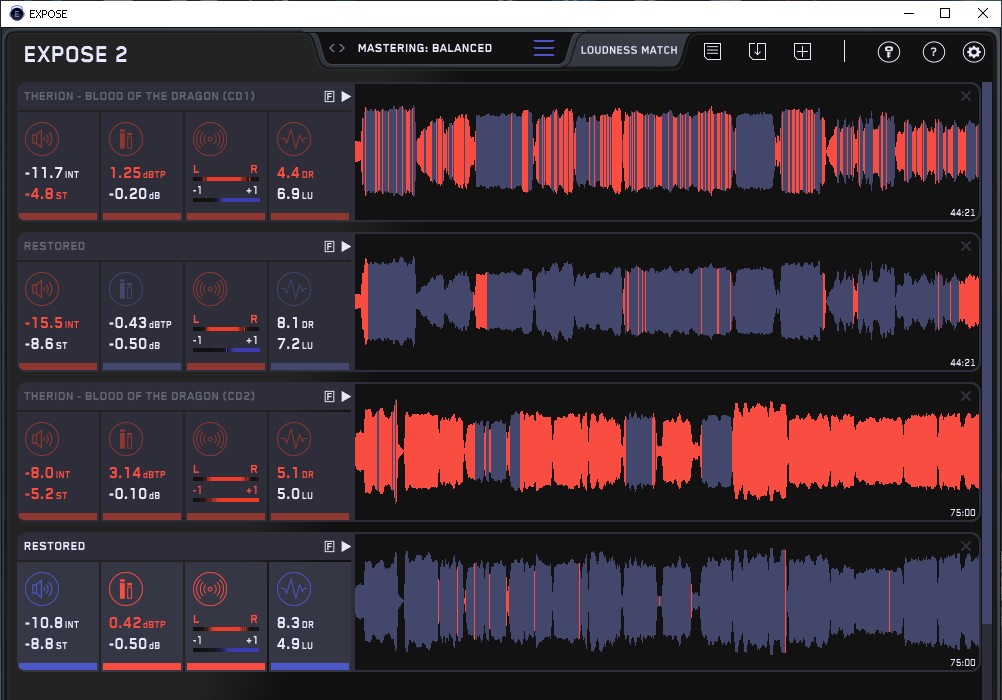
Task: Toggle the F icon on first Restored track
Action: click(x=329, y=246)
